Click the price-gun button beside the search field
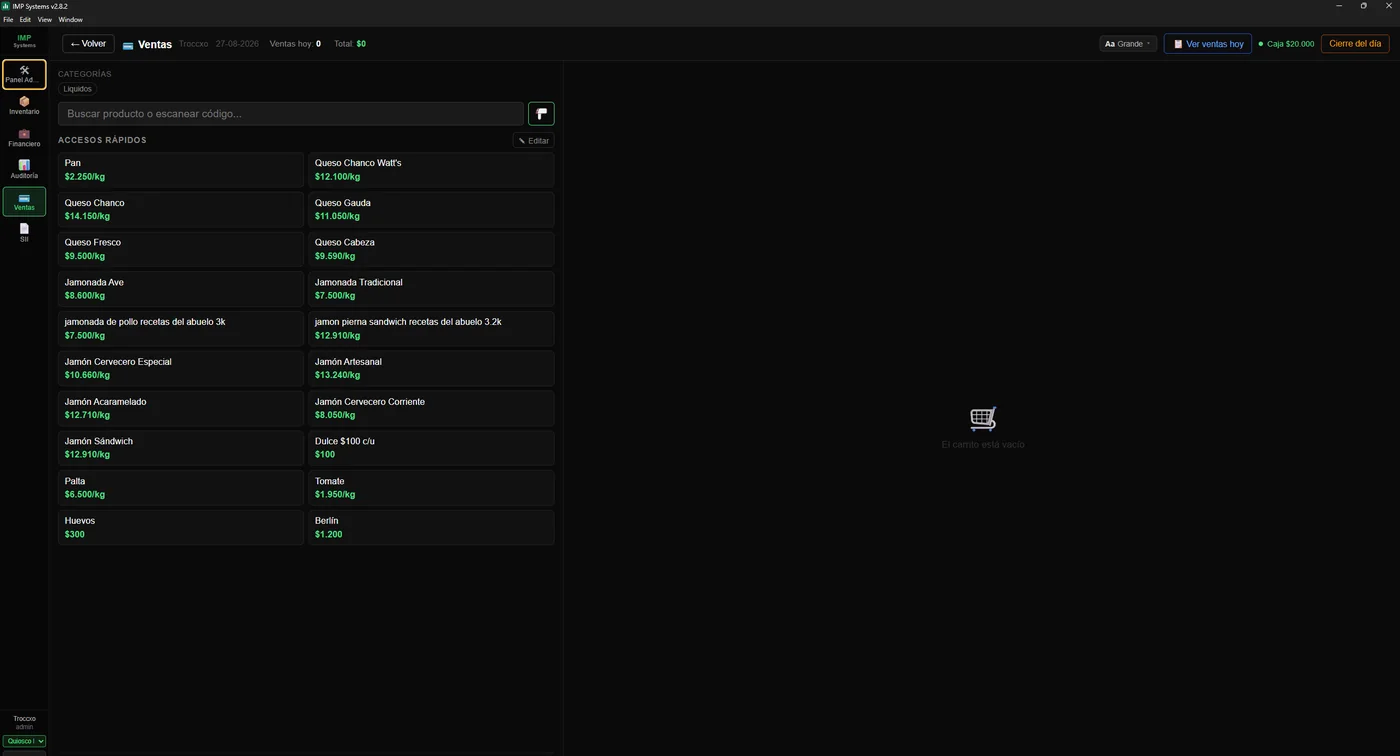Screen dimensions: 1400x756 pos(541,113)
